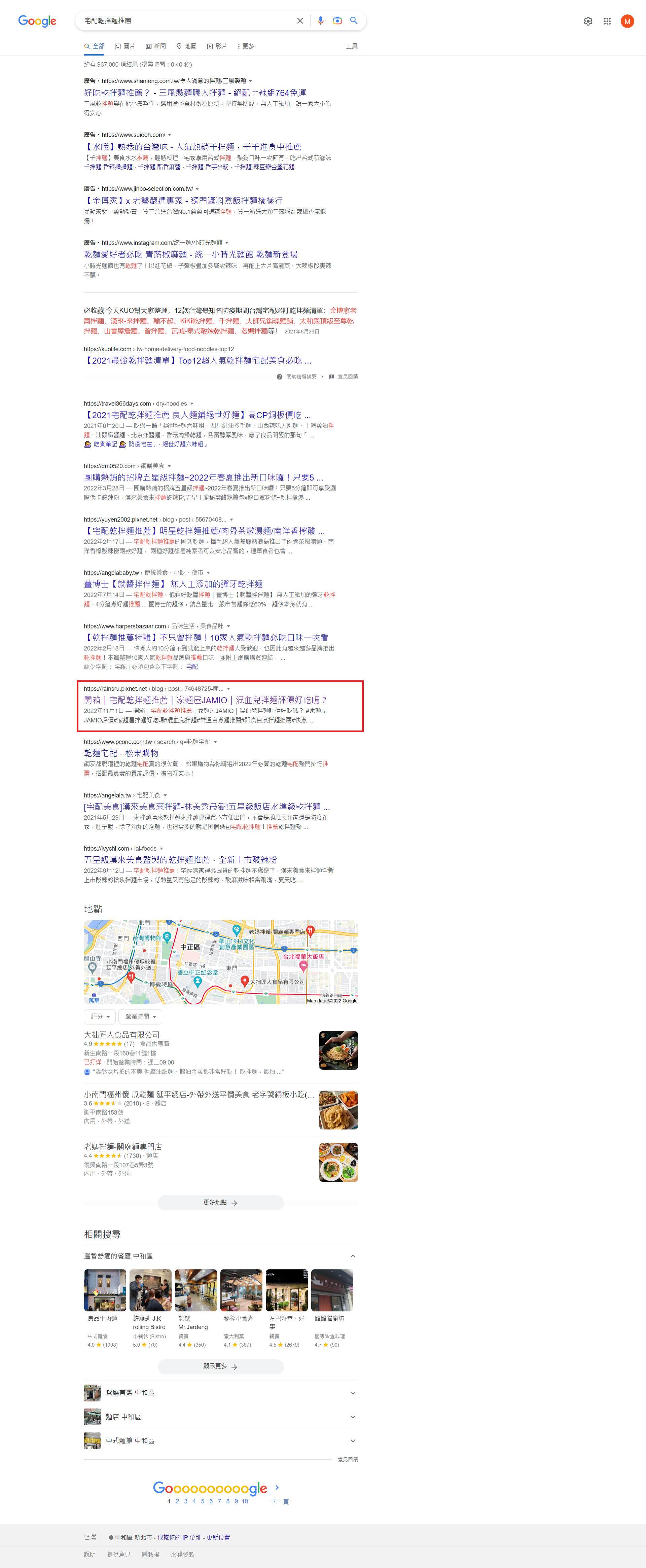Click the 更多地點 button

(x=220, y=1203)
